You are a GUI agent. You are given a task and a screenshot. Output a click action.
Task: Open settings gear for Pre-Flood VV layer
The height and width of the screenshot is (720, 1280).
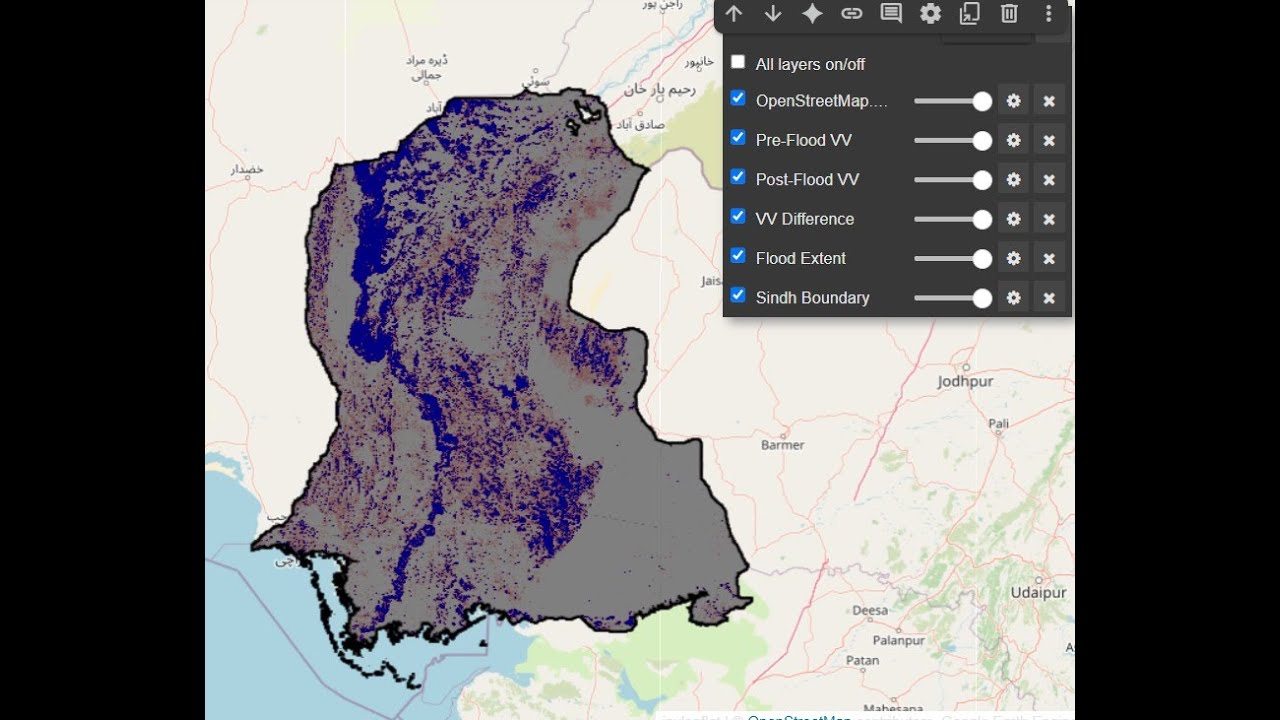1013,140
